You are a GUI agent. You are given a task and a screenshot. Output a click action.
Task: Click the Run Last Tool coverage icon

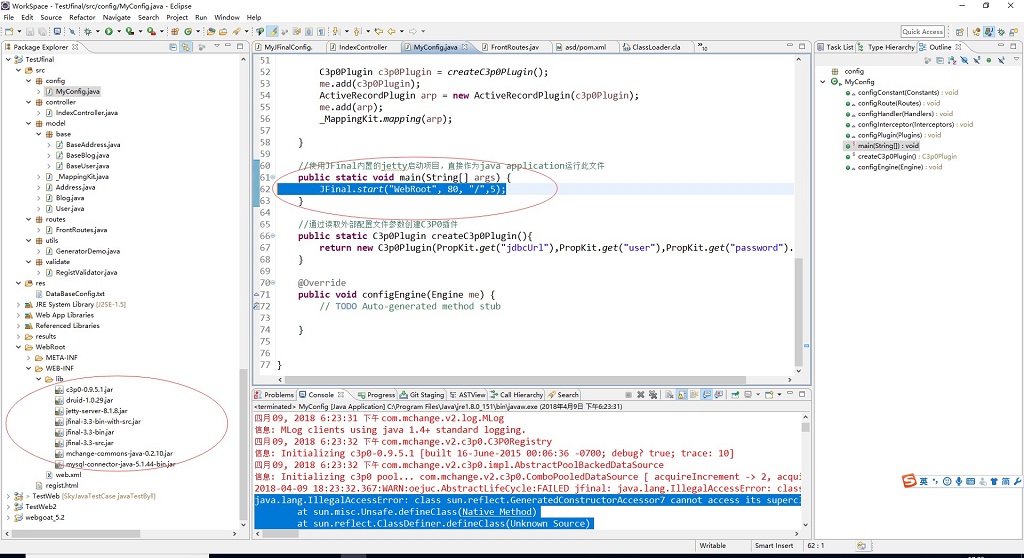click(x=129, y=31)
